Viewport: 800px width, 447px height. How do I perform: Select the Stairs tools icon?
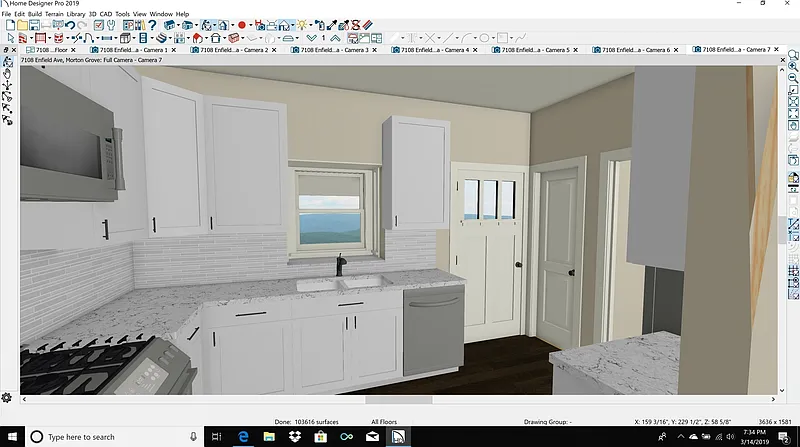[x=162, y=38]
